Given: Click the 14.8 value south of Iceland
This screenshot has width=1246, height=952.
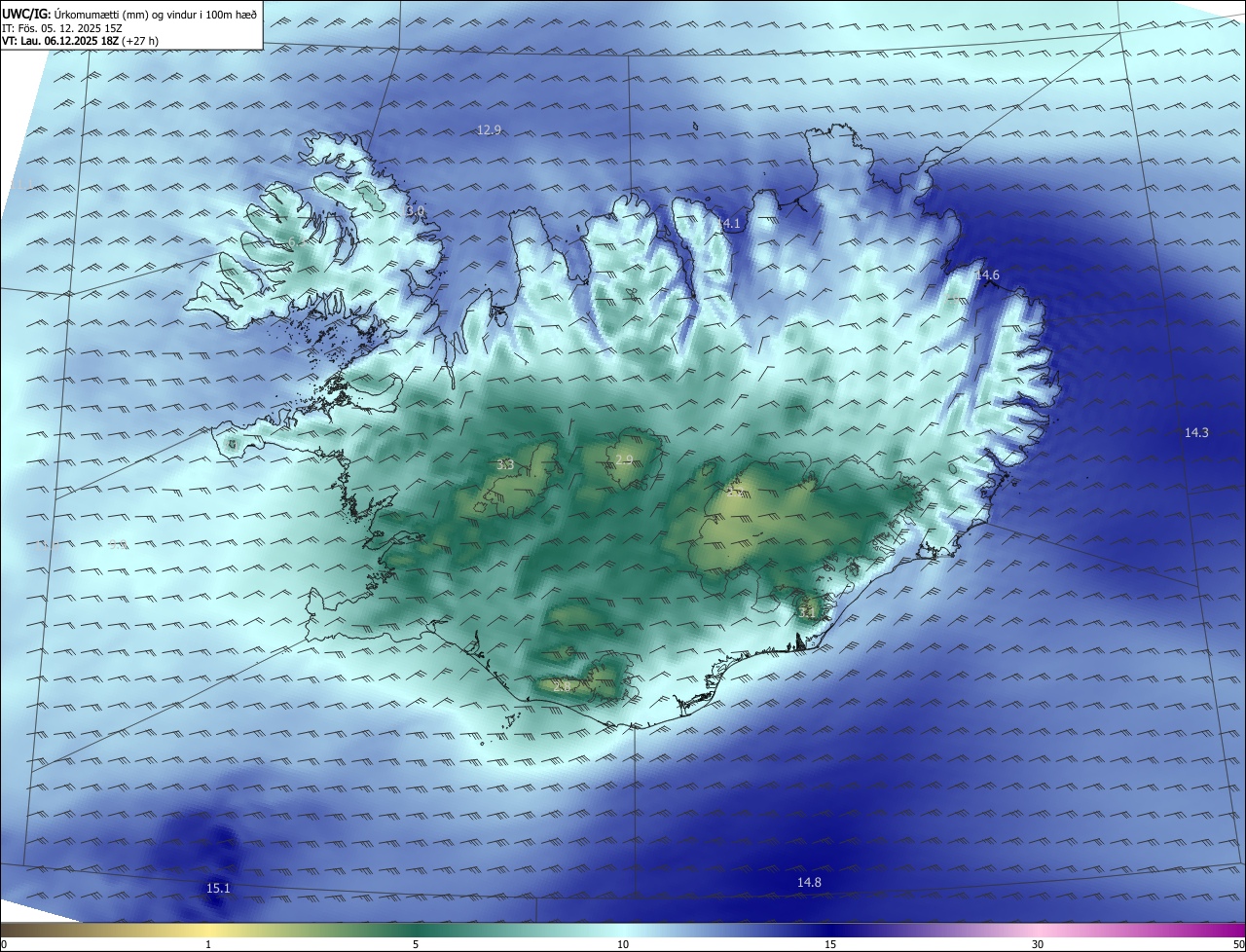Looking at the screenshot, I should coord(809,883).
